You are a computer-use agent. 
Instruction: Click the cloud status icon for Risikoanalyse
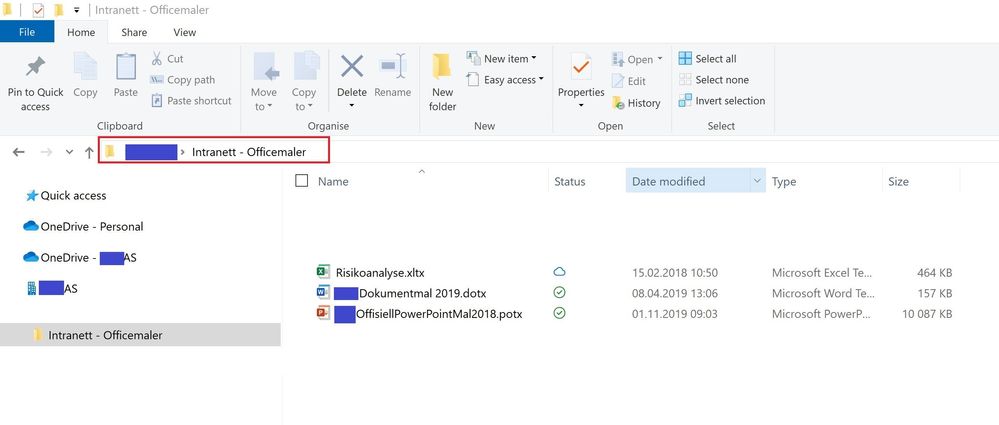click(559, 272)
